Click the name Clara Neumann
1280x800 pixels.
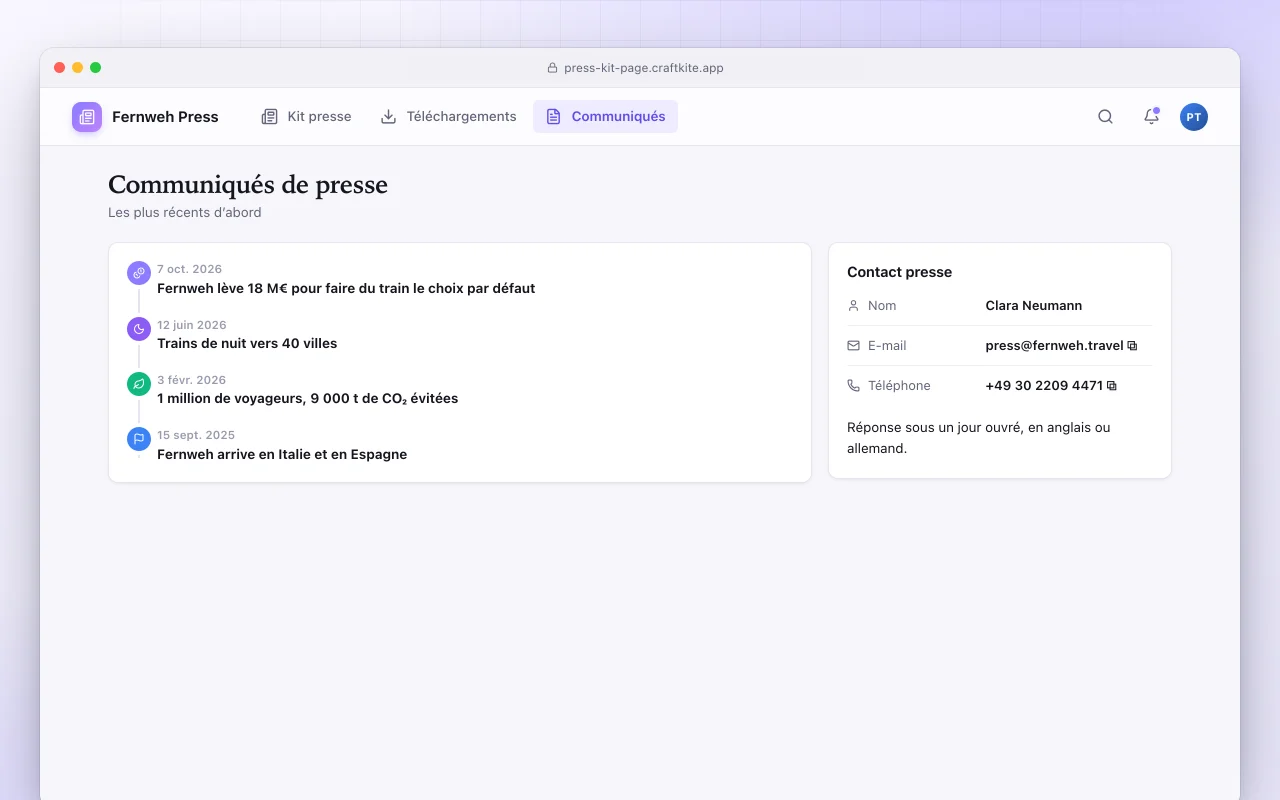click(x=1033, y=306)
